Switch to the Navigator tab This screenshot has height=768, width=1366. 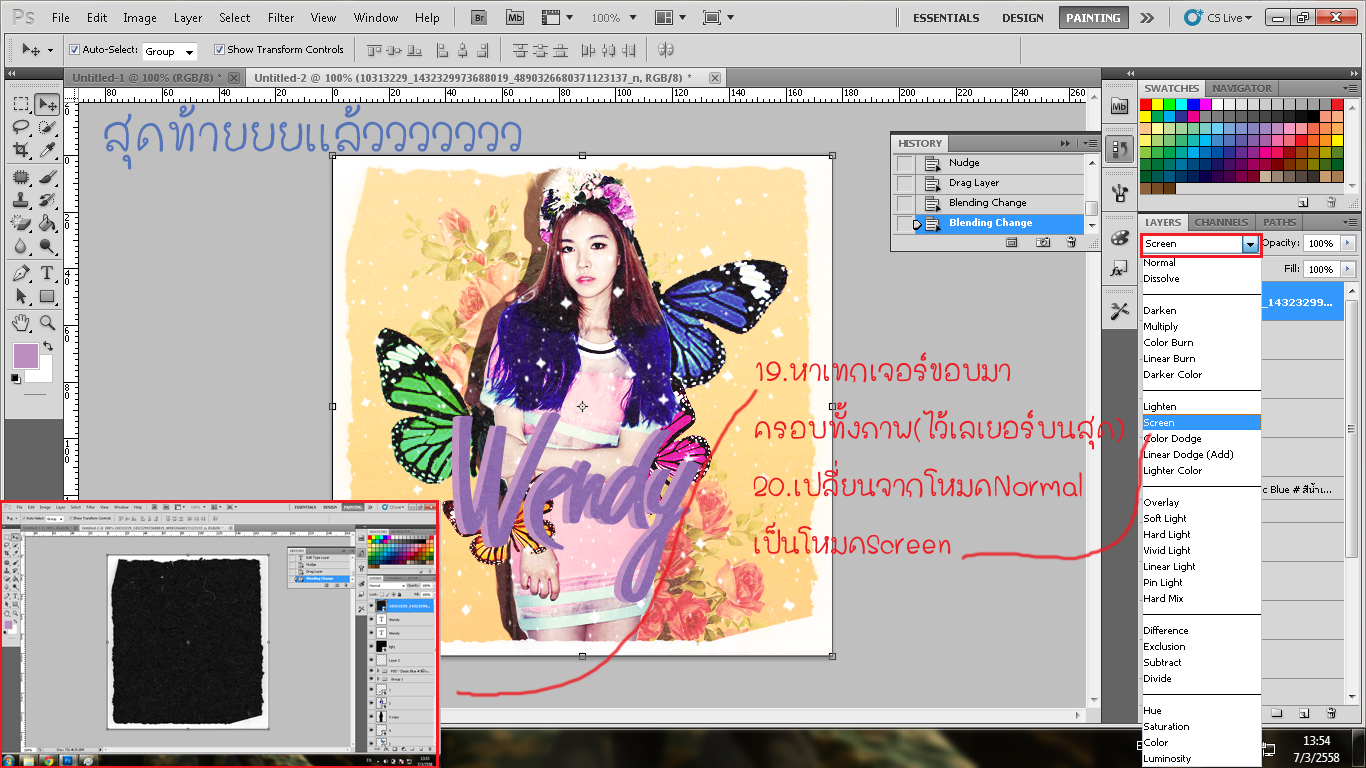tap(1242, 88)
